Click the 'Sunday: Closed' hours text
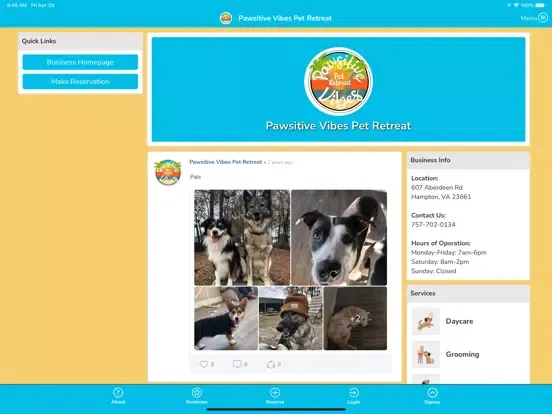 [434, 271]
